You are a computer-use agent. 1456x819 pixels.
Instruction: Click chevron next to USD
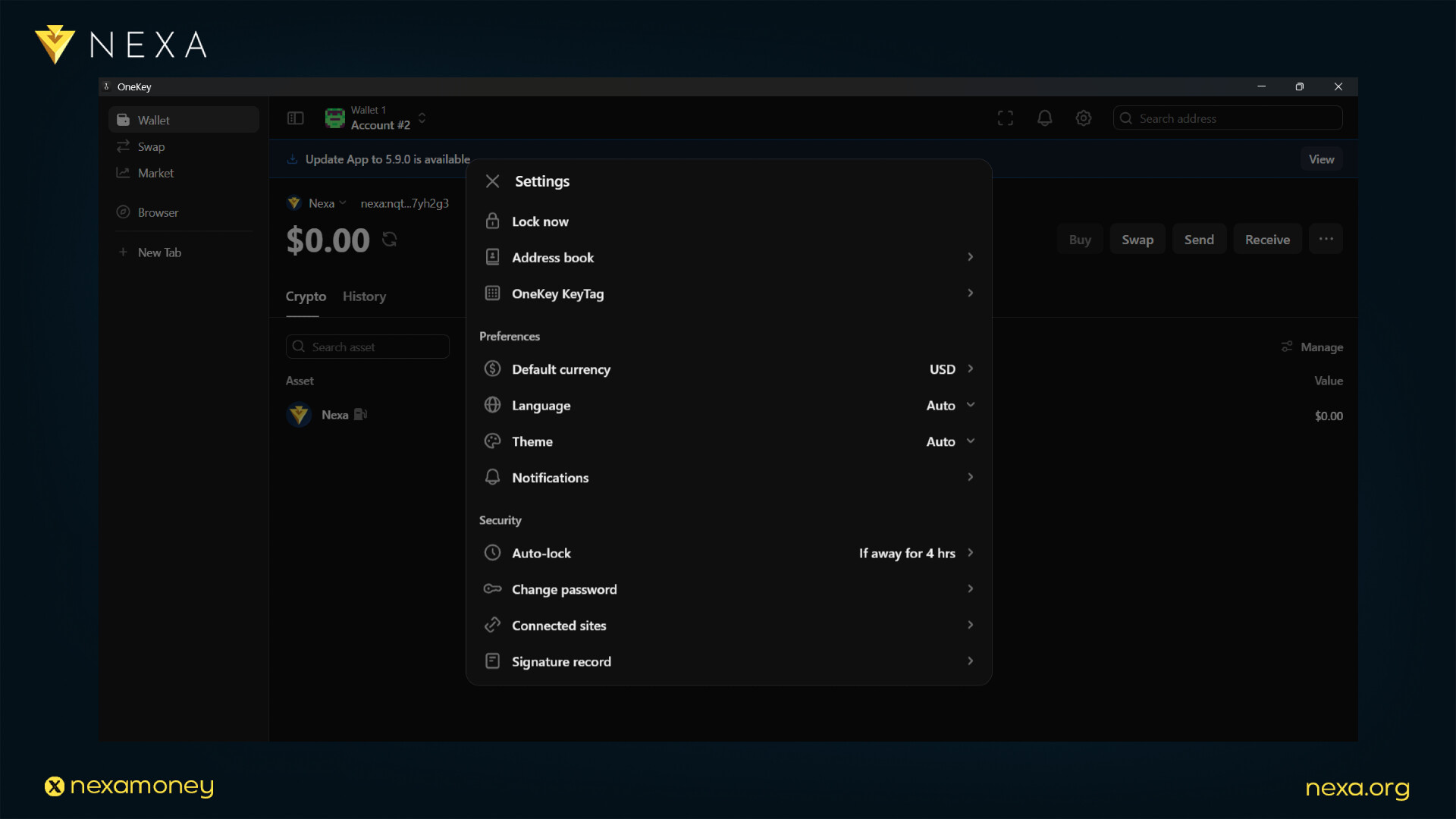click(970, 369)
